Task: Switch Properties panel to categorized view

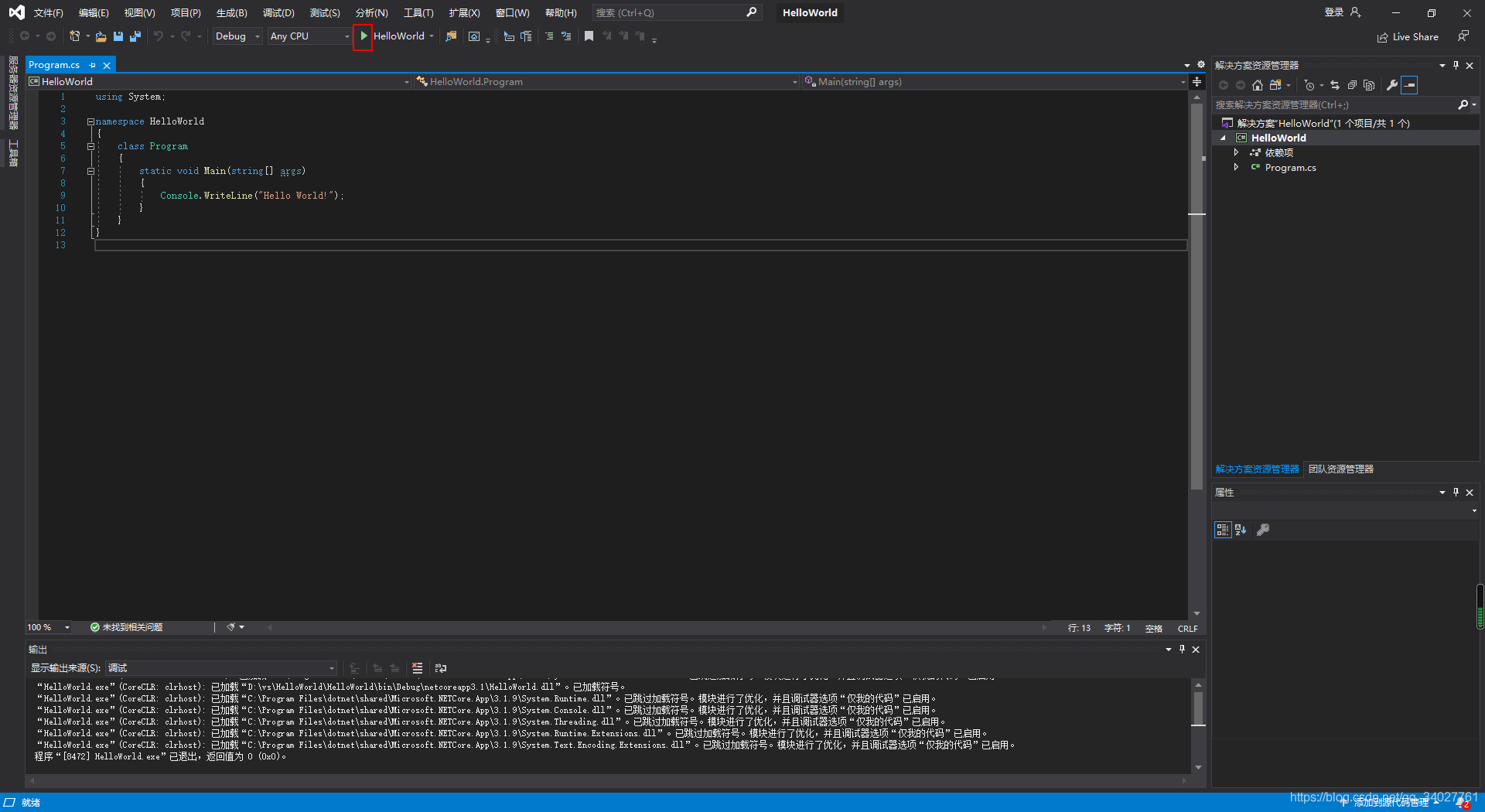Action: pyautogui.click(x=1223, y=530)
